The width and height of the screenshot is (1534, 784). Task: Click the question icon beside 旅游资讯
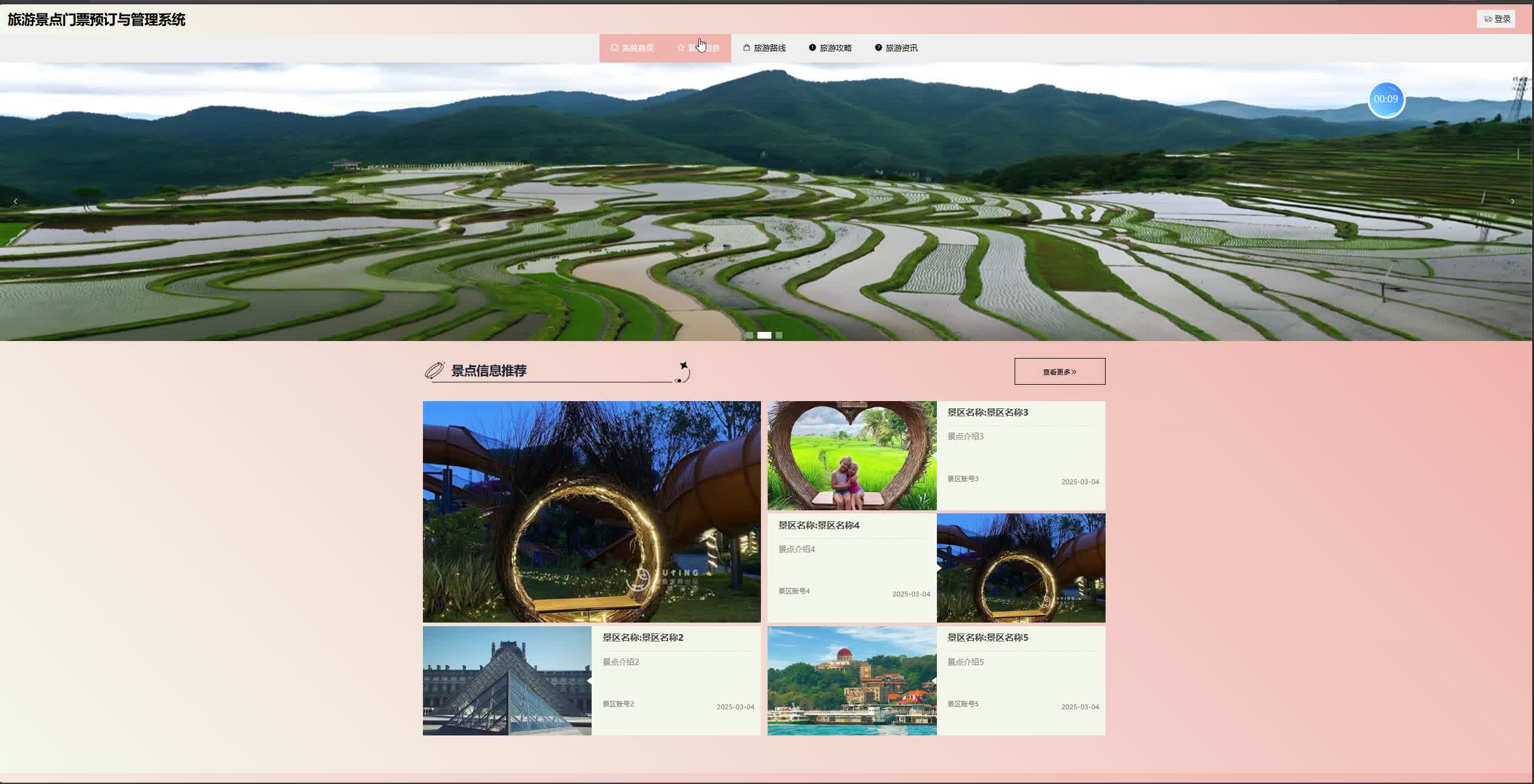(878, 48)
